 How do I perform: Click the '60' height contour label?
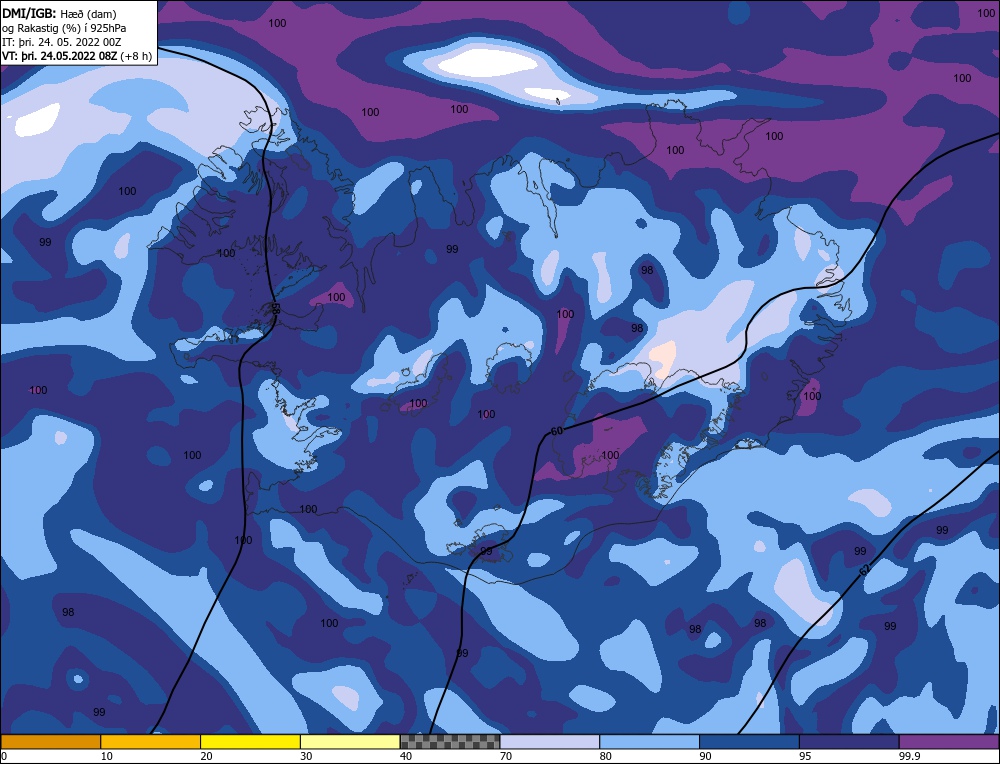(x=557, y=432)
